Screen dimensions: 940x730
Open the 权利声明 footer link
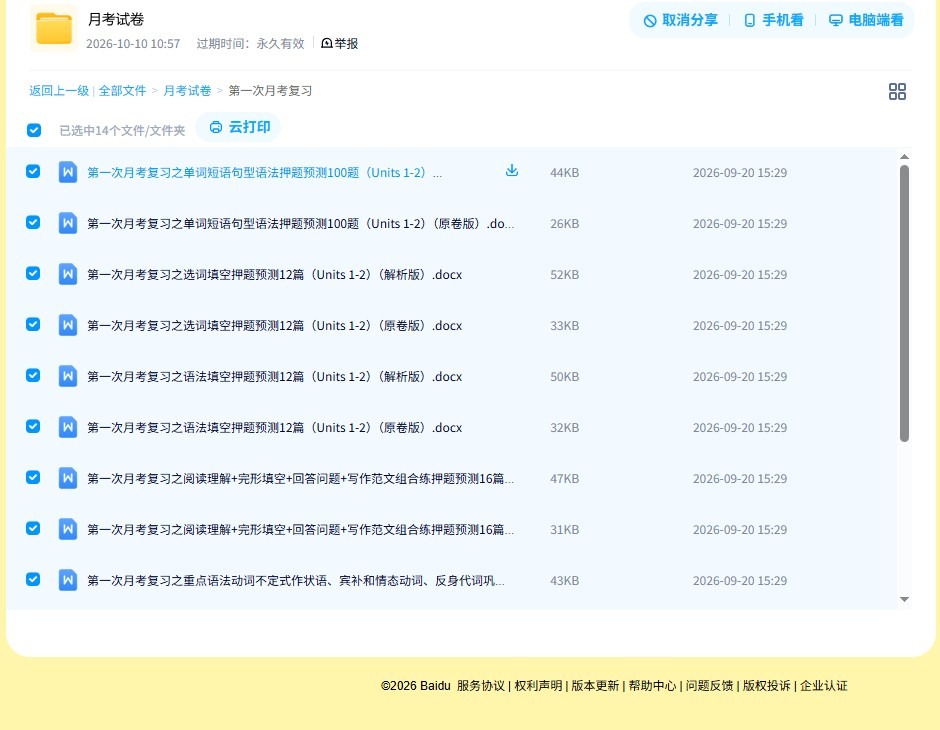pyautogui.click(x=538, y=686)
